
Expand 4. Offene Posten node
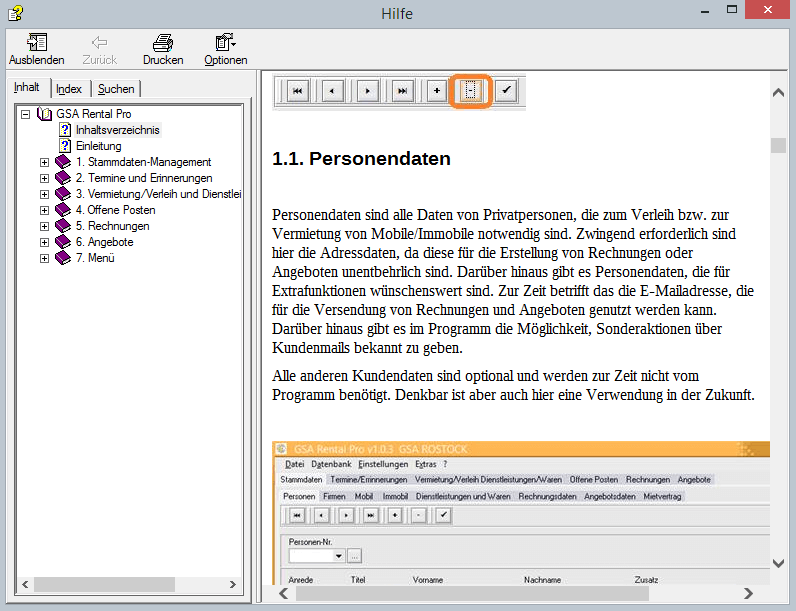coord(44,210)
